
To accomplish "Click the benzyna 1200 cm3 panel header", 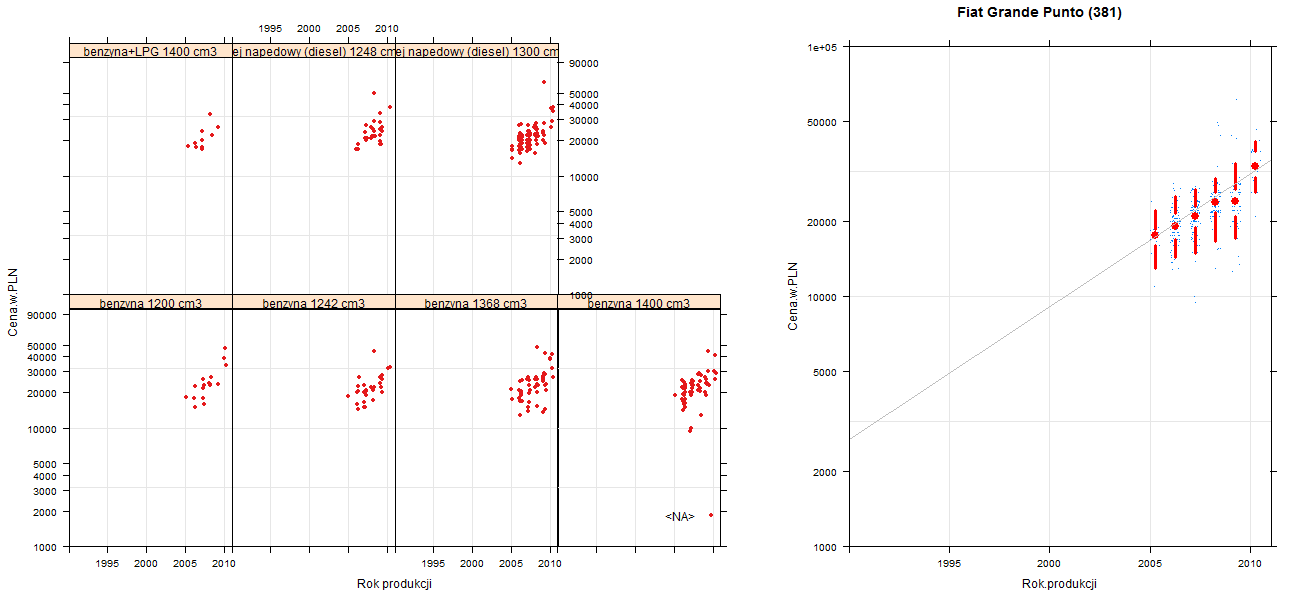I will click(x=150, y=303).
